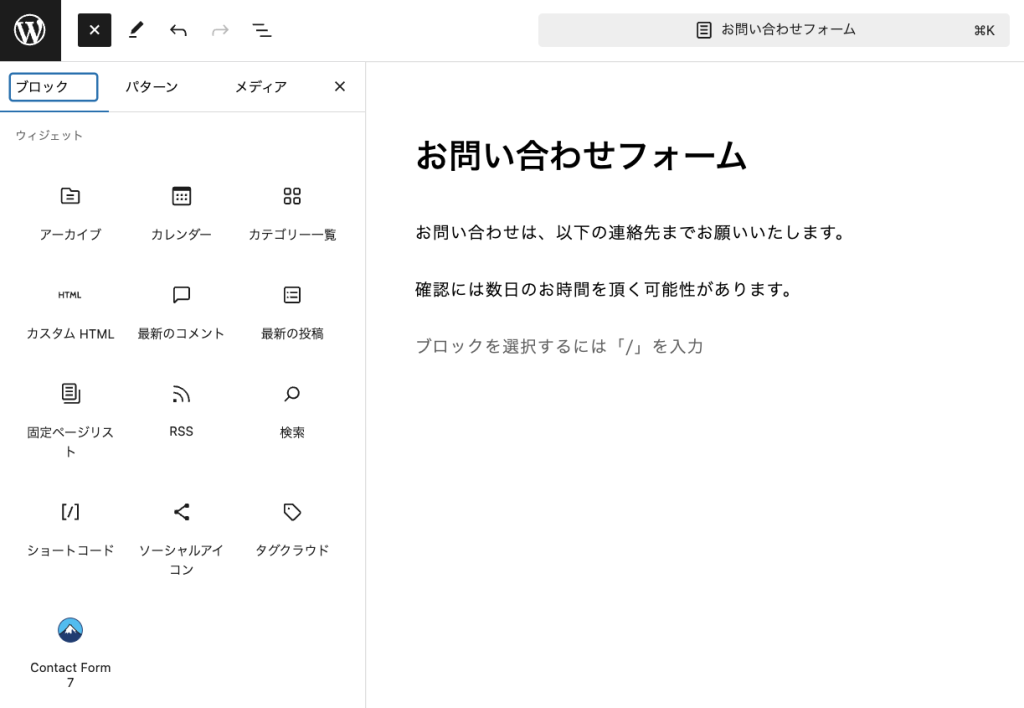The height and width of the screenshot is (708, 1024).
Task: Click the empty paragraph placeholder text
Action: point(558,346)
